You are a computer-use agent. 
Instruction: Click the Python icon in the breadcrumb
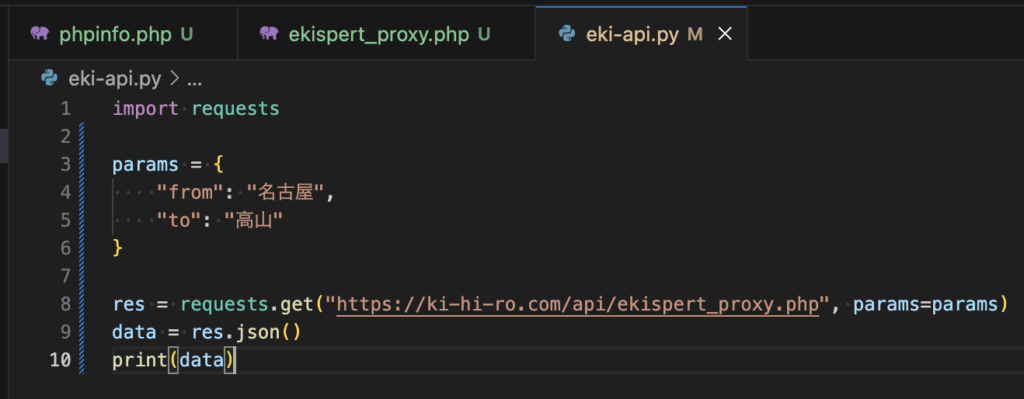point(49,79)
